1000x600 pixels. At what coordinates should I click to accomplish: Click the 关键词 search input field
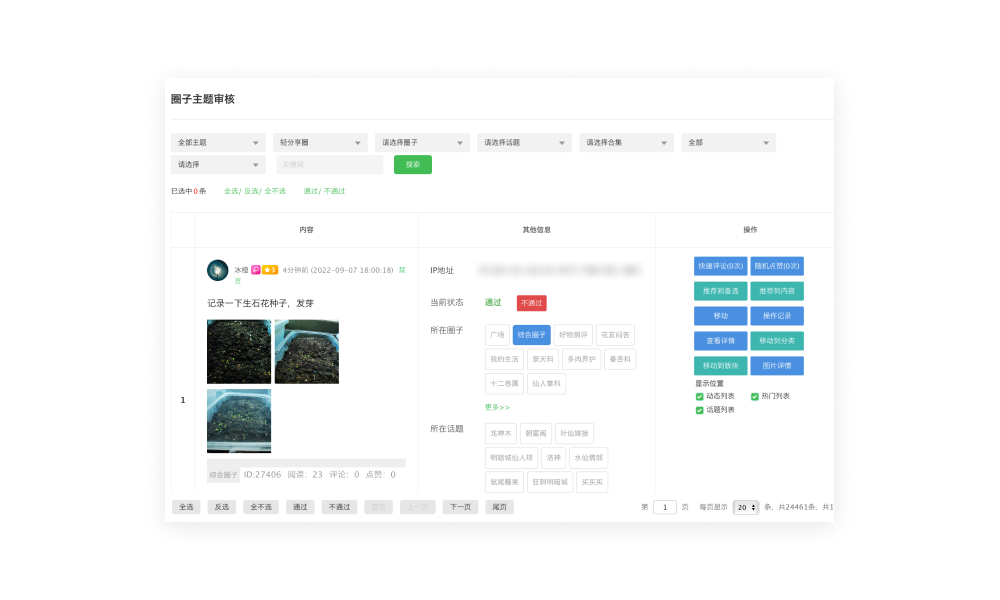[x=329, y=165]
